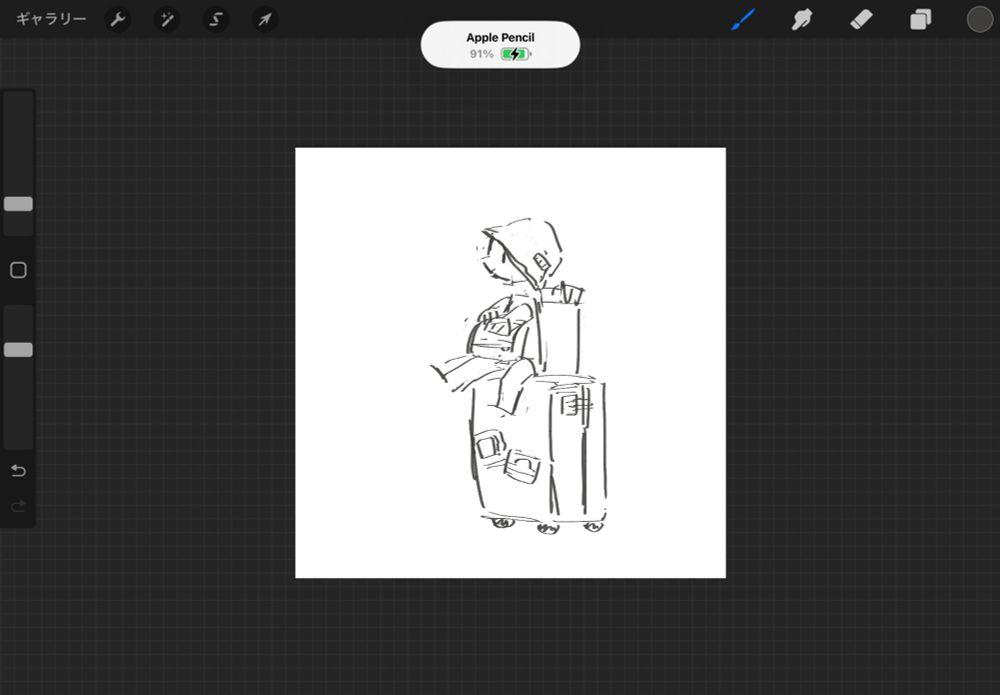The height and width of the screenshot is (695, 1000).
Task: Tap the square Modify button on the sidebar
Action: pyautogui.click(x=18, y=269)
